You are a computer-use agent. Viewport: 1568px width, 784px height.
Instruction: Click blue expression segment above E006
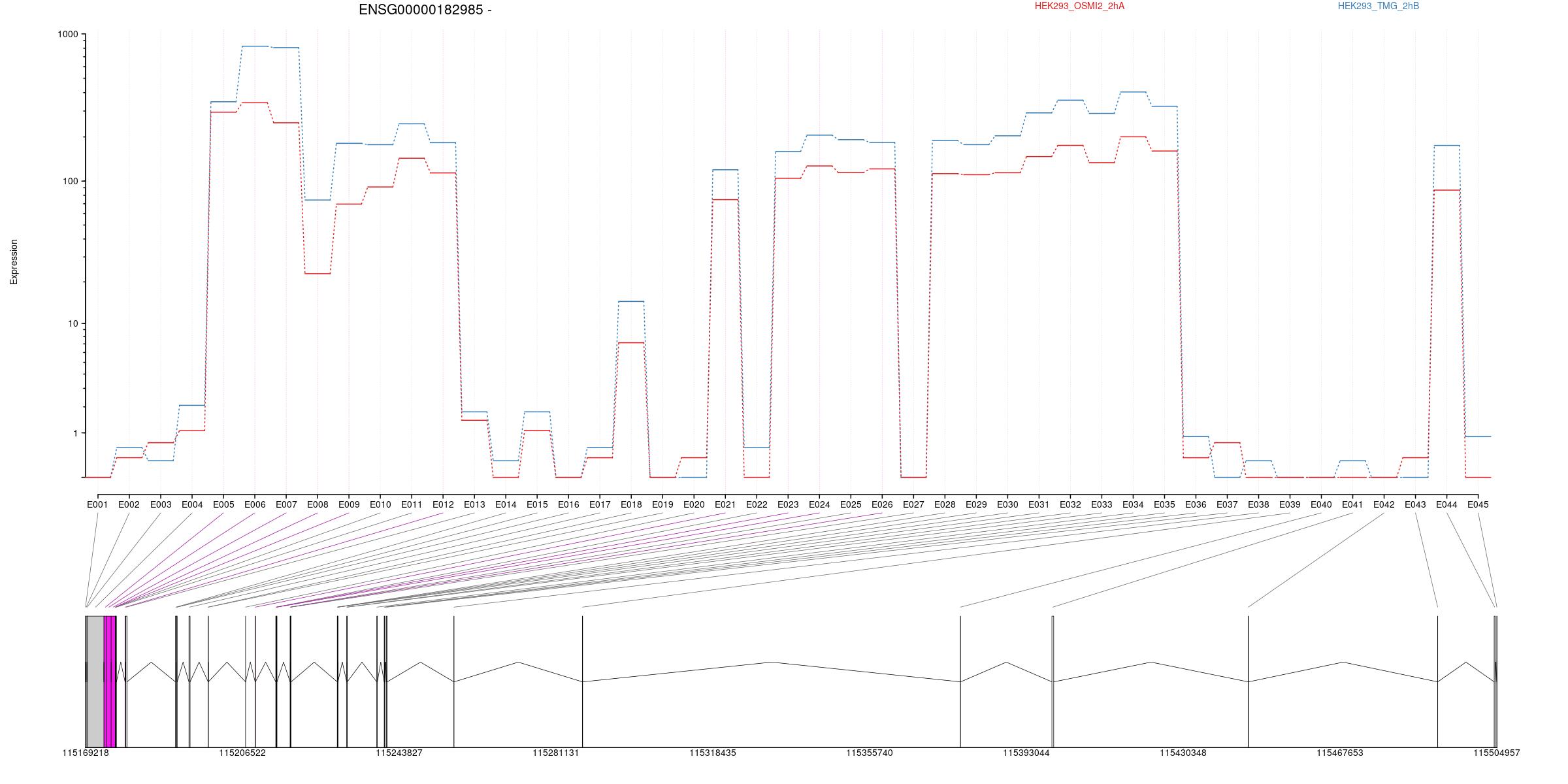tap(255, 46)
